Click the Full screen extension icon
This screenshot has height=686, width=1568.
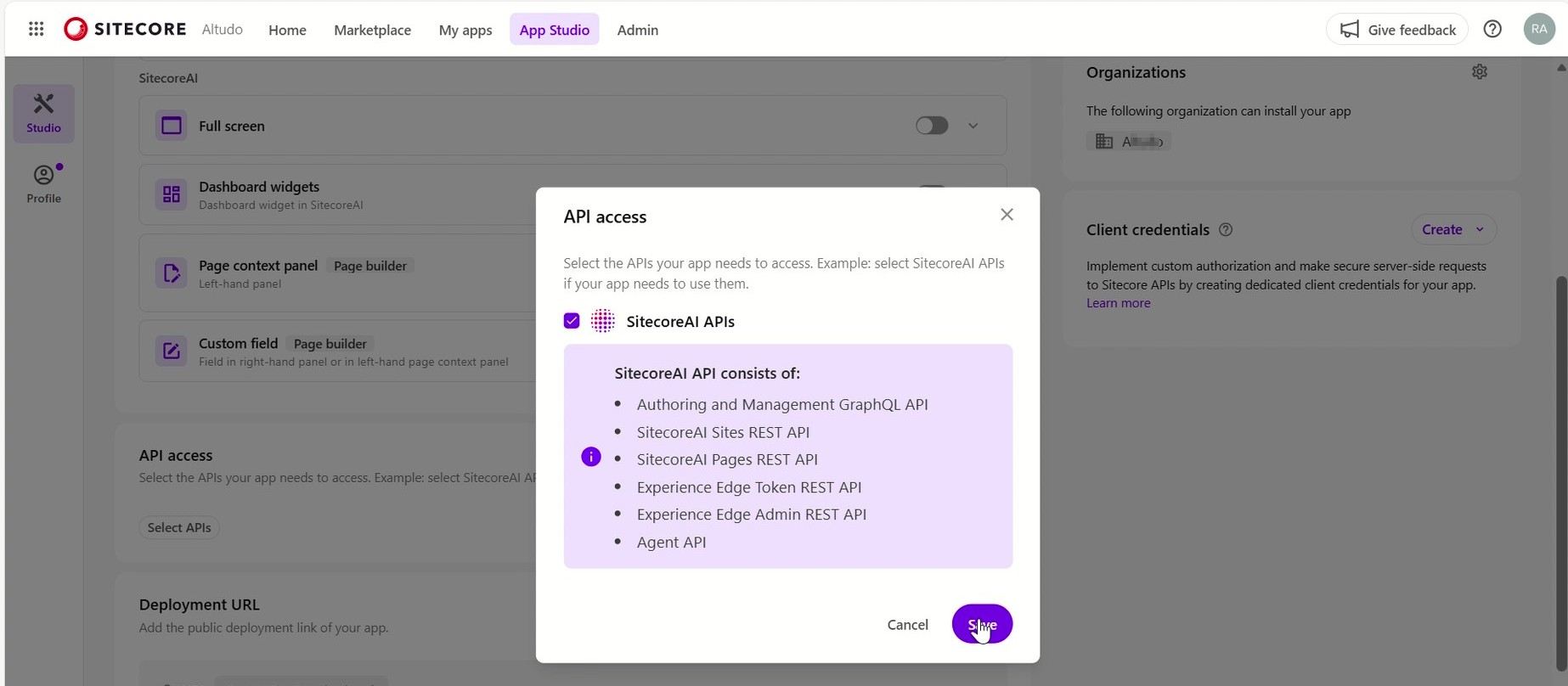(x=171, y=126)
